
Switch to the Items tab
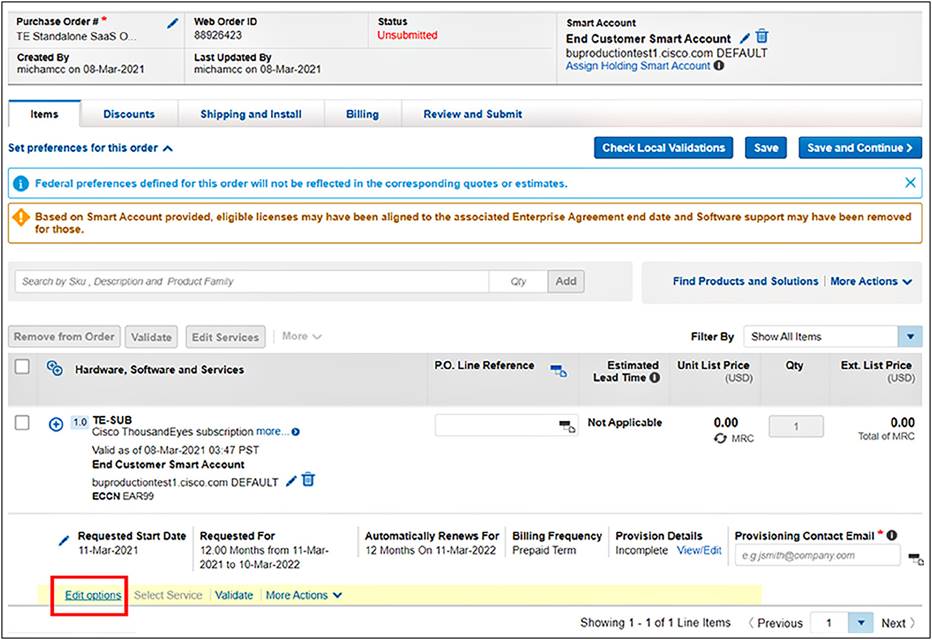click(45, 114)
